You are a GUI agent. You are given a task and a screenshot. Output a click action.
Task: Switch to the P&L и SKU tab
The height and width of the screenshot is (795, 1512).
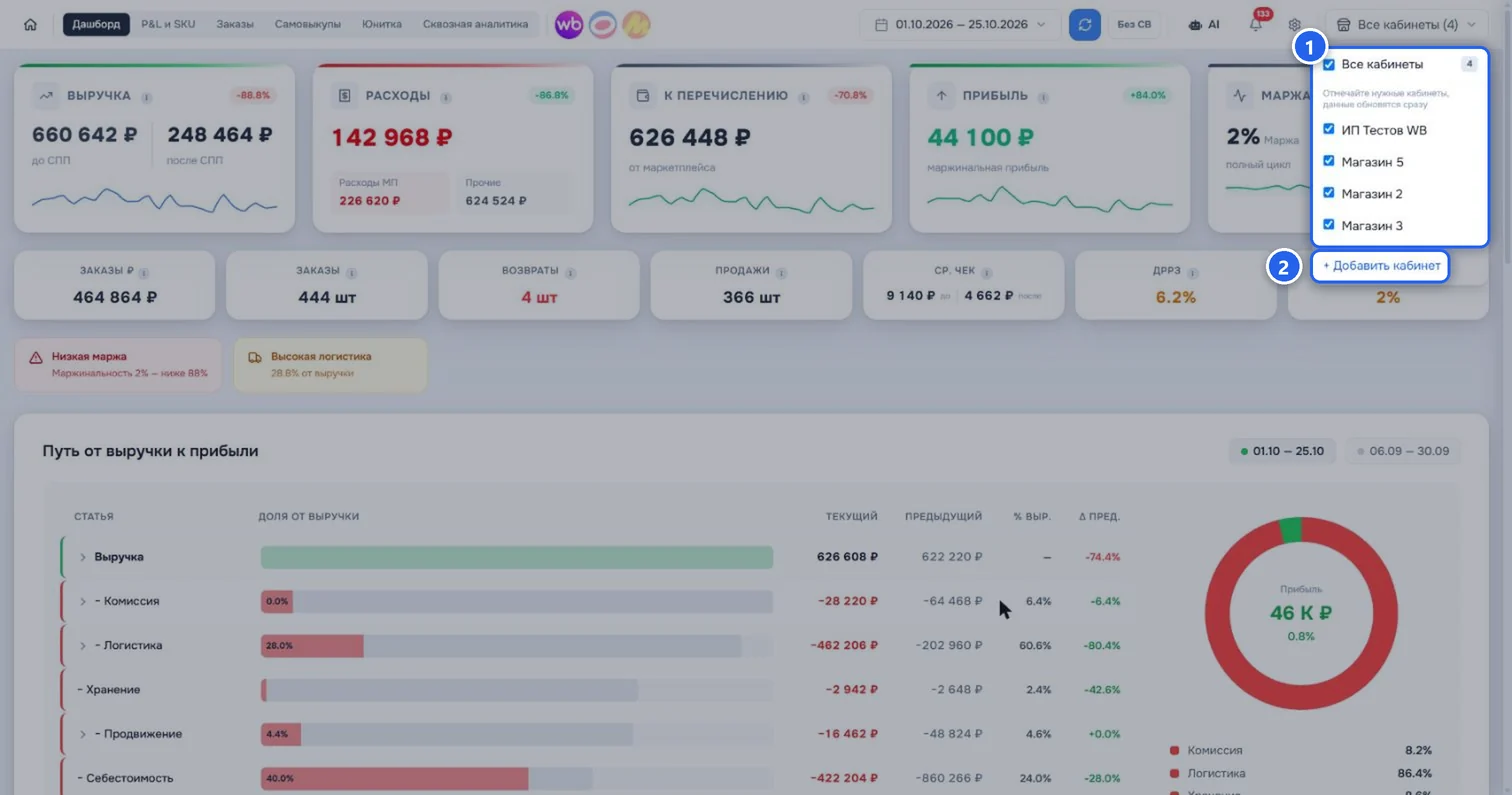(x=168, y=24)
